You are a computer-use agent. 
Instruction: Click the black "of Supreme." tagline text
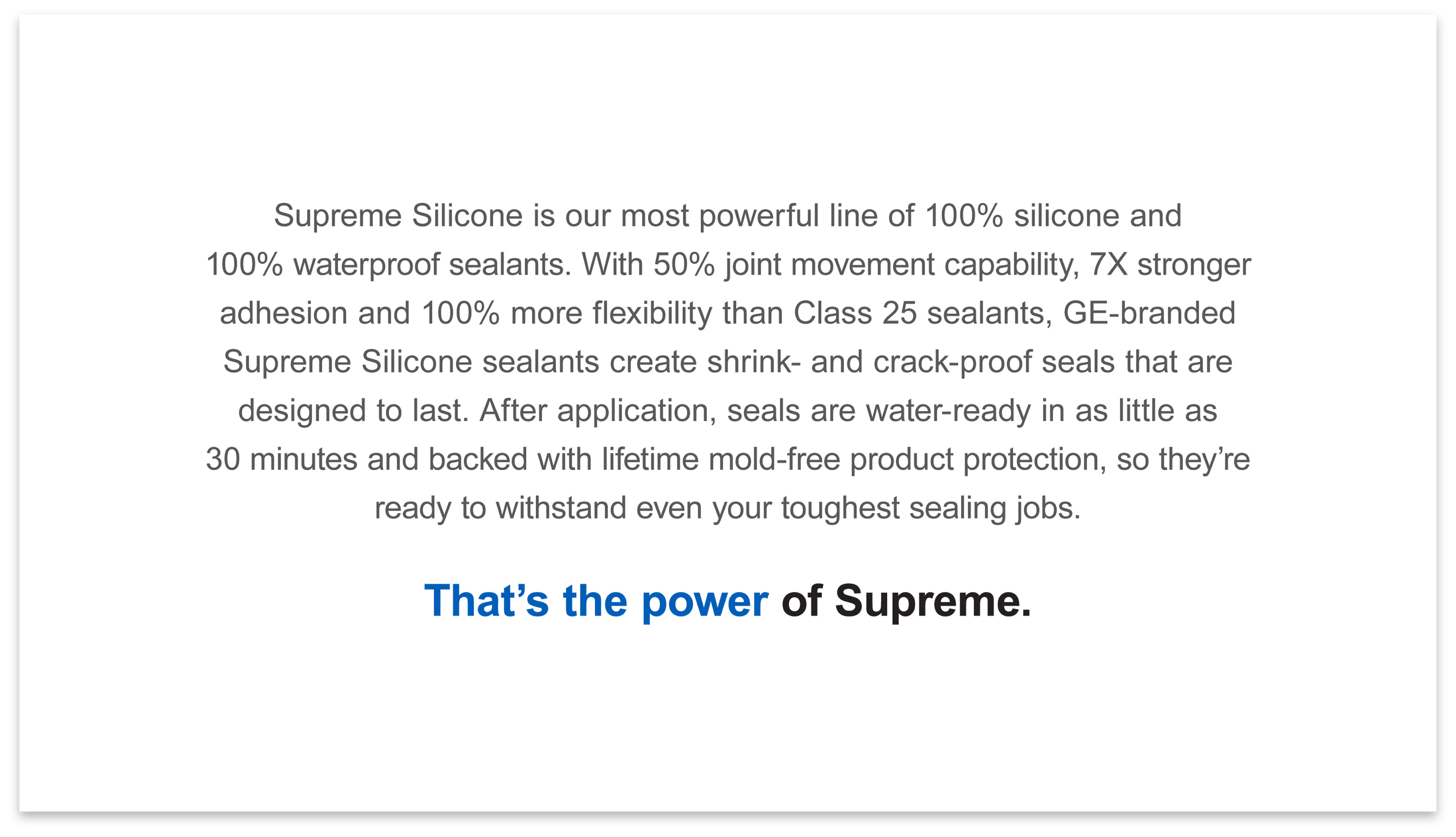tap(906, 601)
